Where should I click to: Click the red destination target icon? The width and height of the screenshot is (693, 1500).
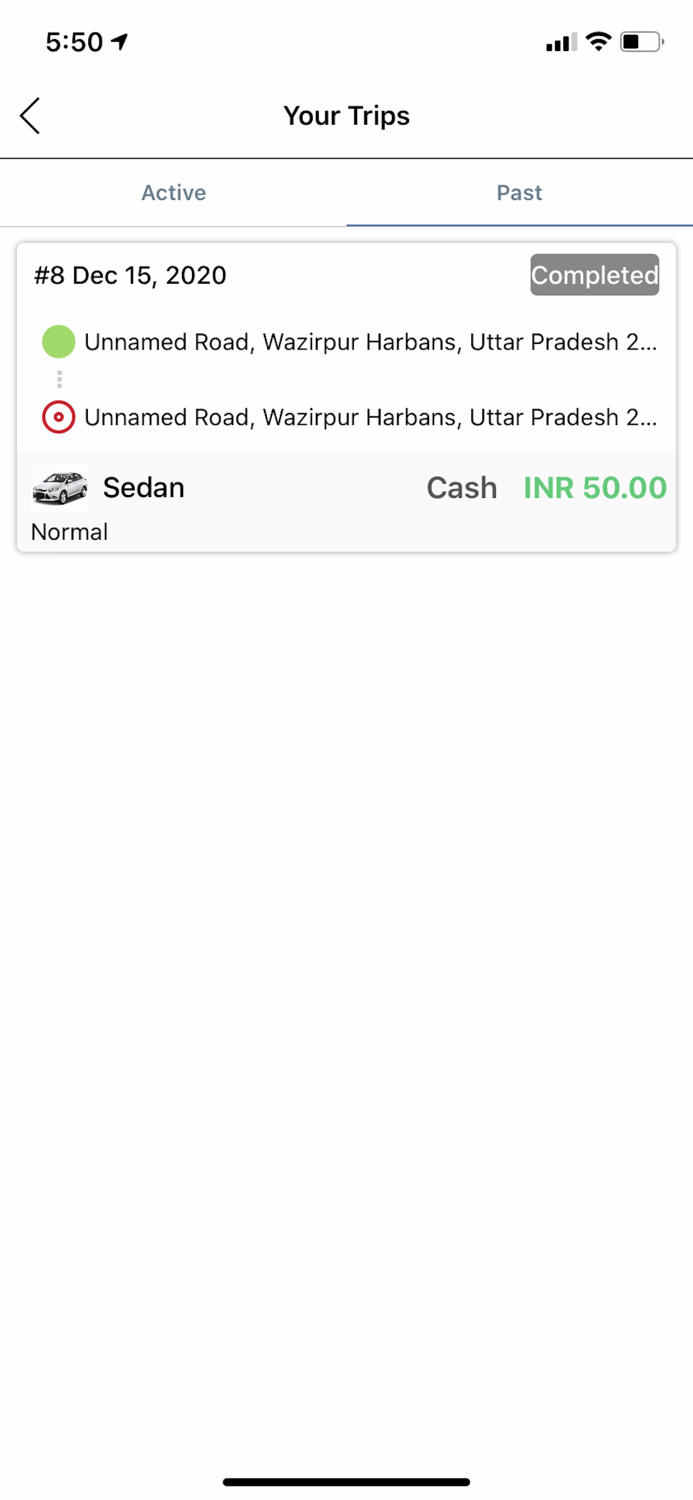(x=59, y=417)
